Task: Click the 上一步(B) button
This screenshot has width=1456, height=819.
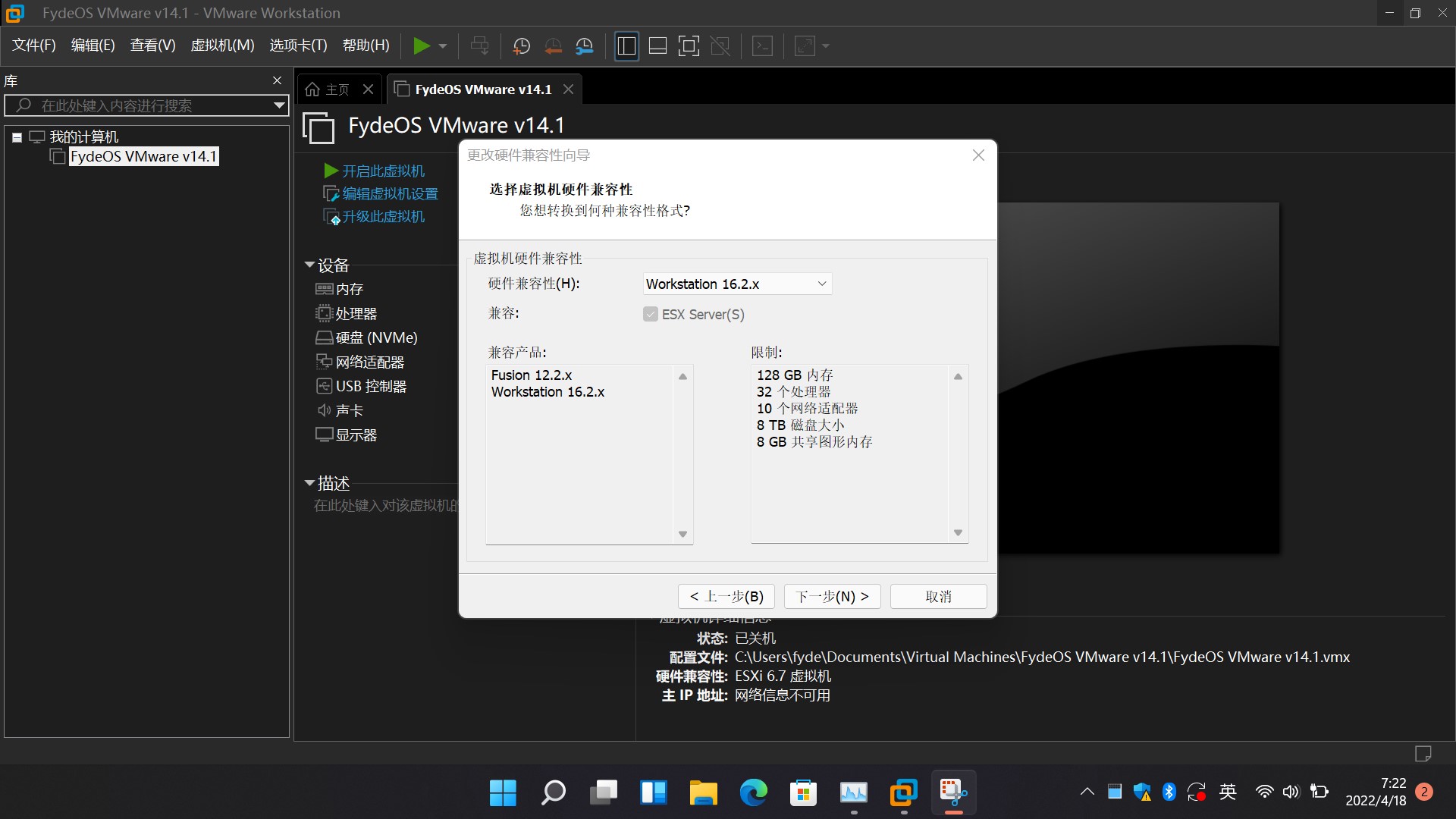Action: (726, 596)
